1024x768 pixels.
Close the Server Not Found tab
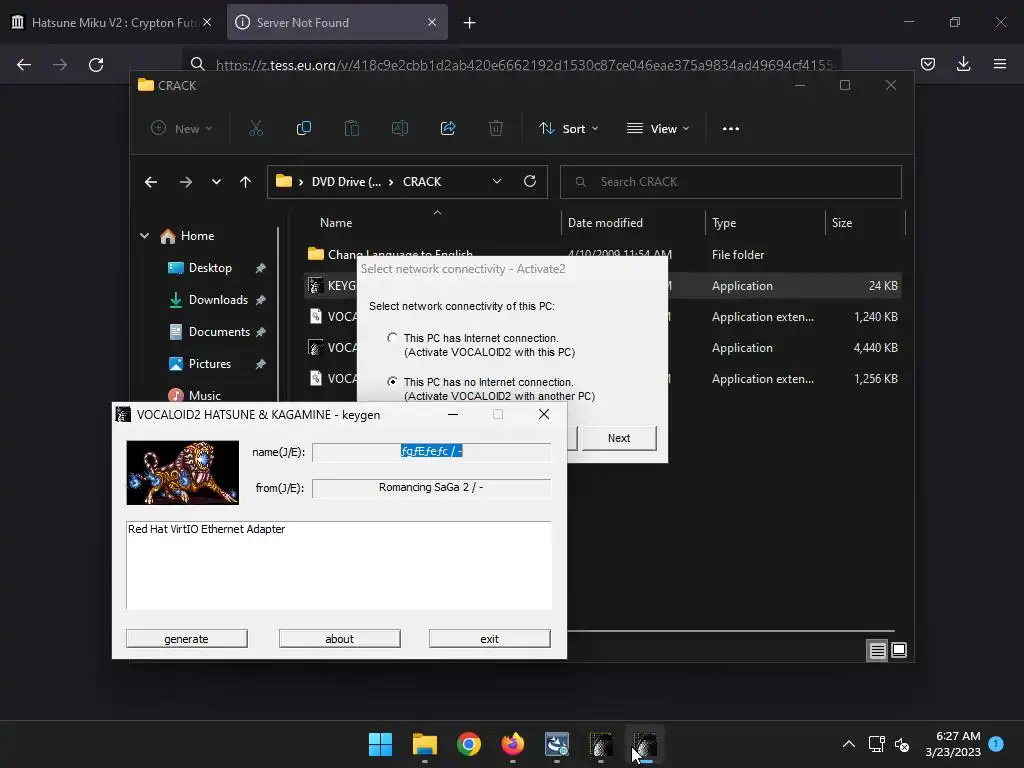(x=432, y=22)
